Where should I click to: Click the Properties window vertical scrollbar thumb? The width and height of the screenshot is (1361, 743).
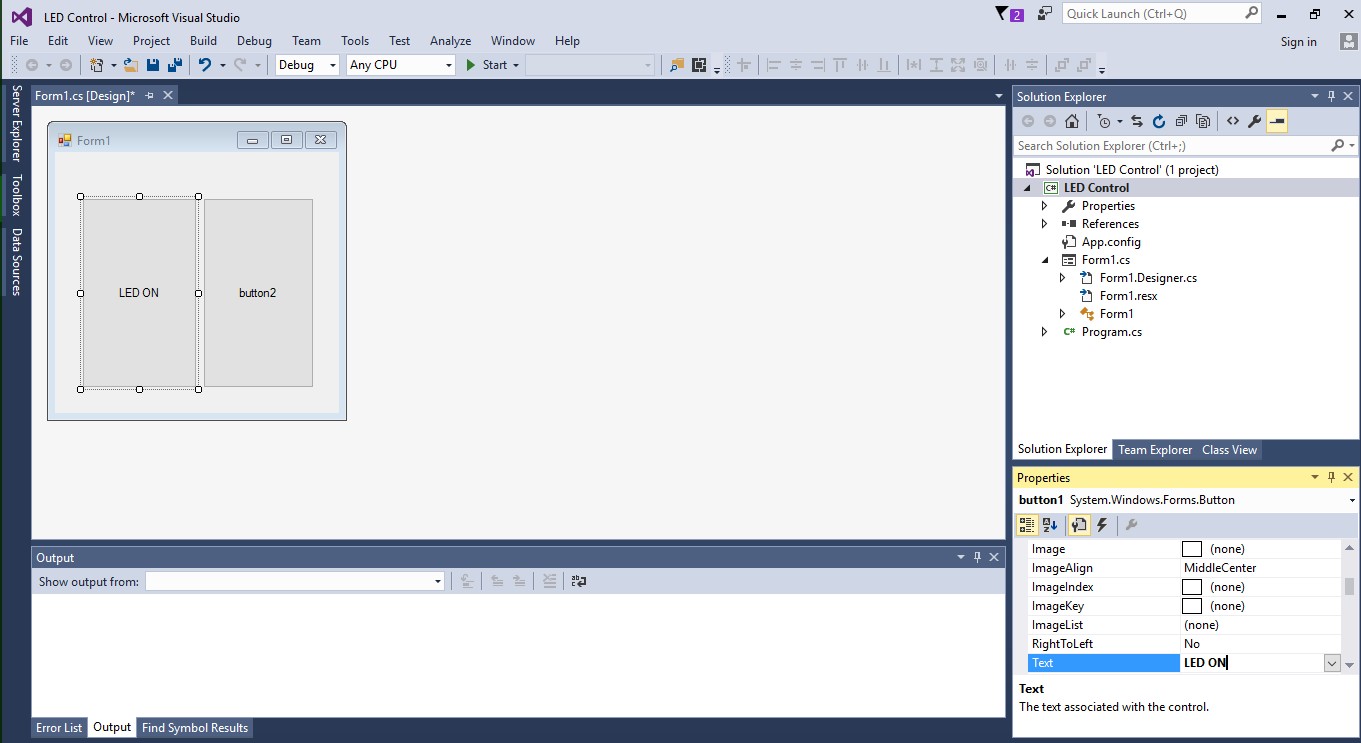(x=1349, y=586)
